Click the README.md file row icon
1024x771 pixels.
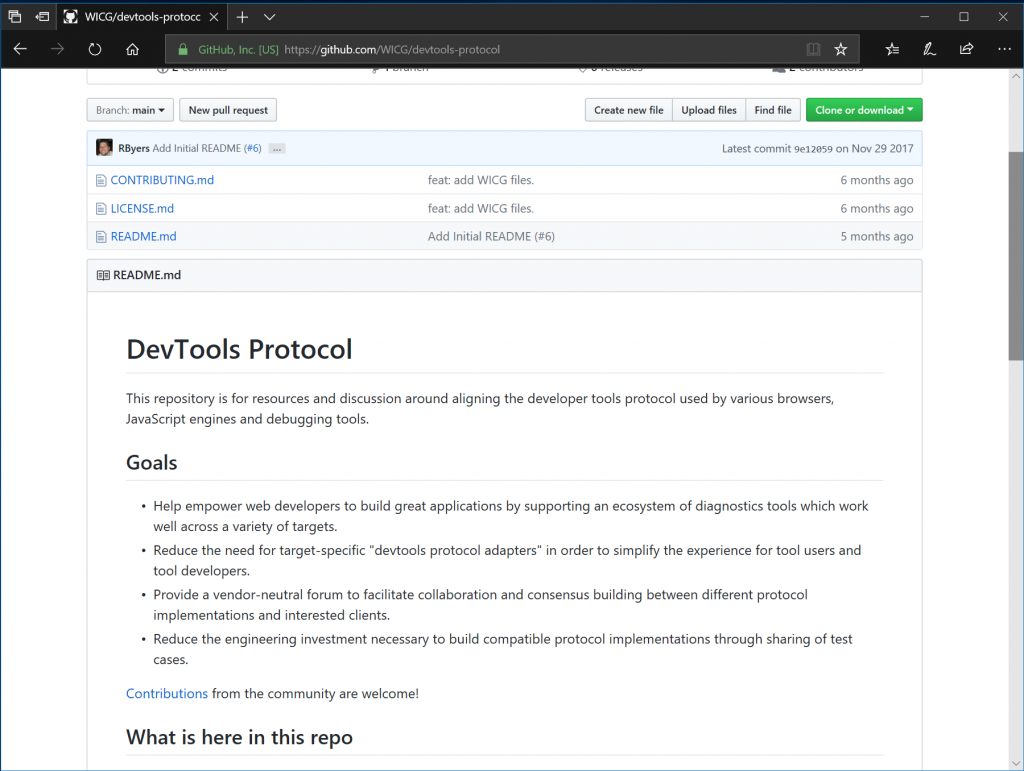tap(101, 236)
